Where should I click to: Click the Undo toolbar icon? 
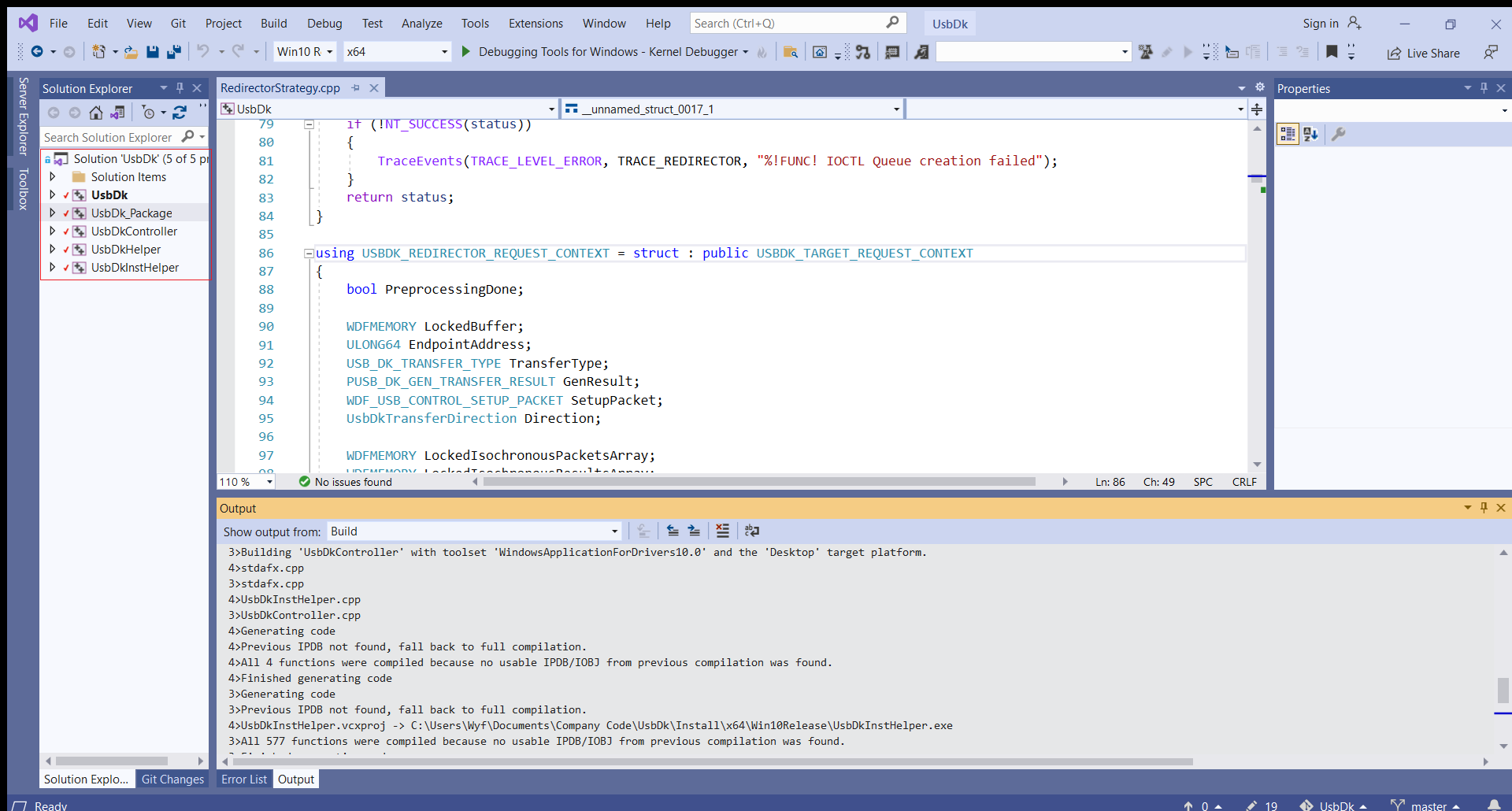(202, 52)
